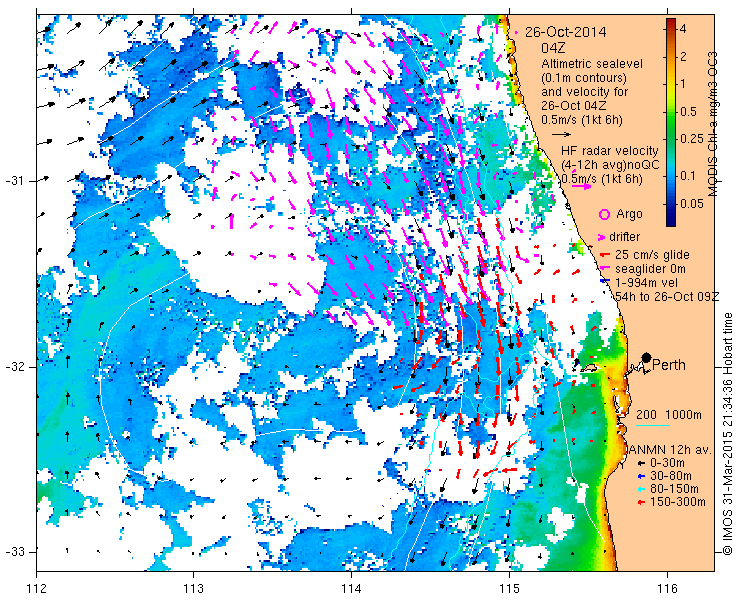Click the colorbar tick label 0.05

[x=691, y=204]
